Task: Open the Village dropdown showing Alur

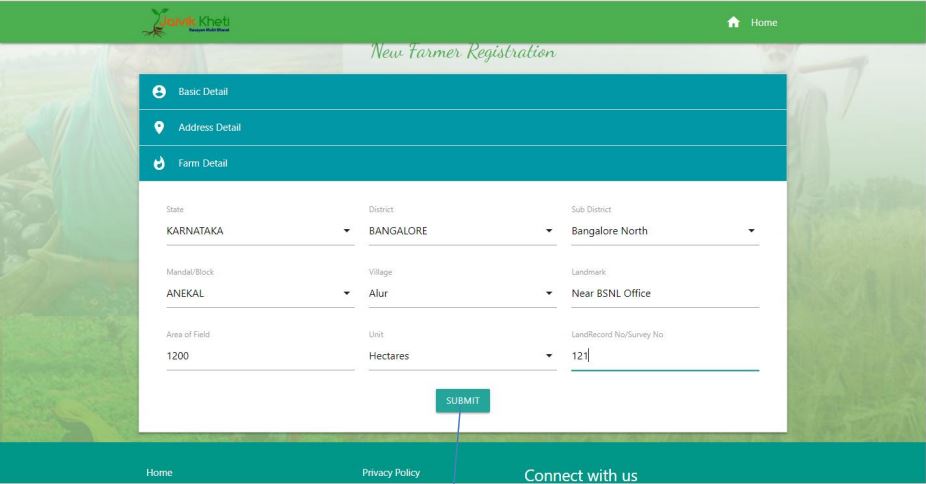Action: tap(462, 293)
